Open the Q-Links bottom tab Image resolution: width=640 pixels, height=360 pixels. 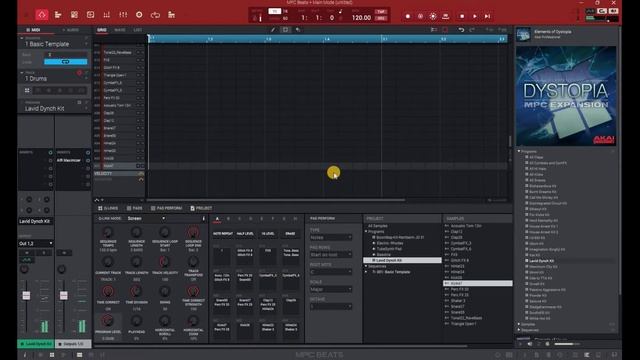(x=108, y=208)
